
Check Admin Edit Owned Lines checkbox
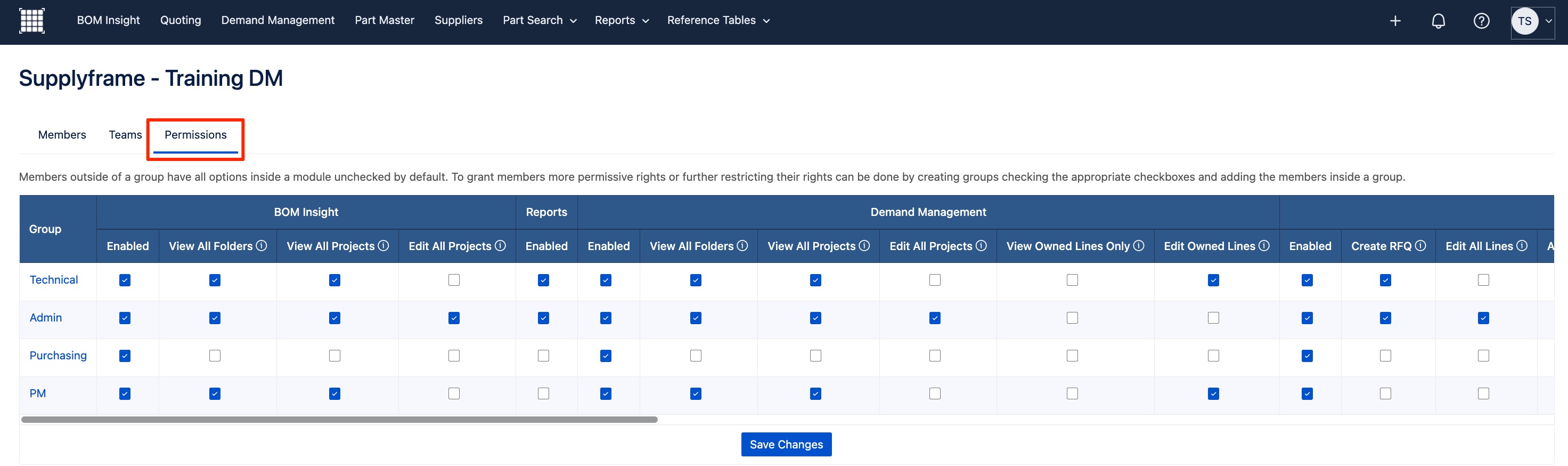(x=1214, y=318)
